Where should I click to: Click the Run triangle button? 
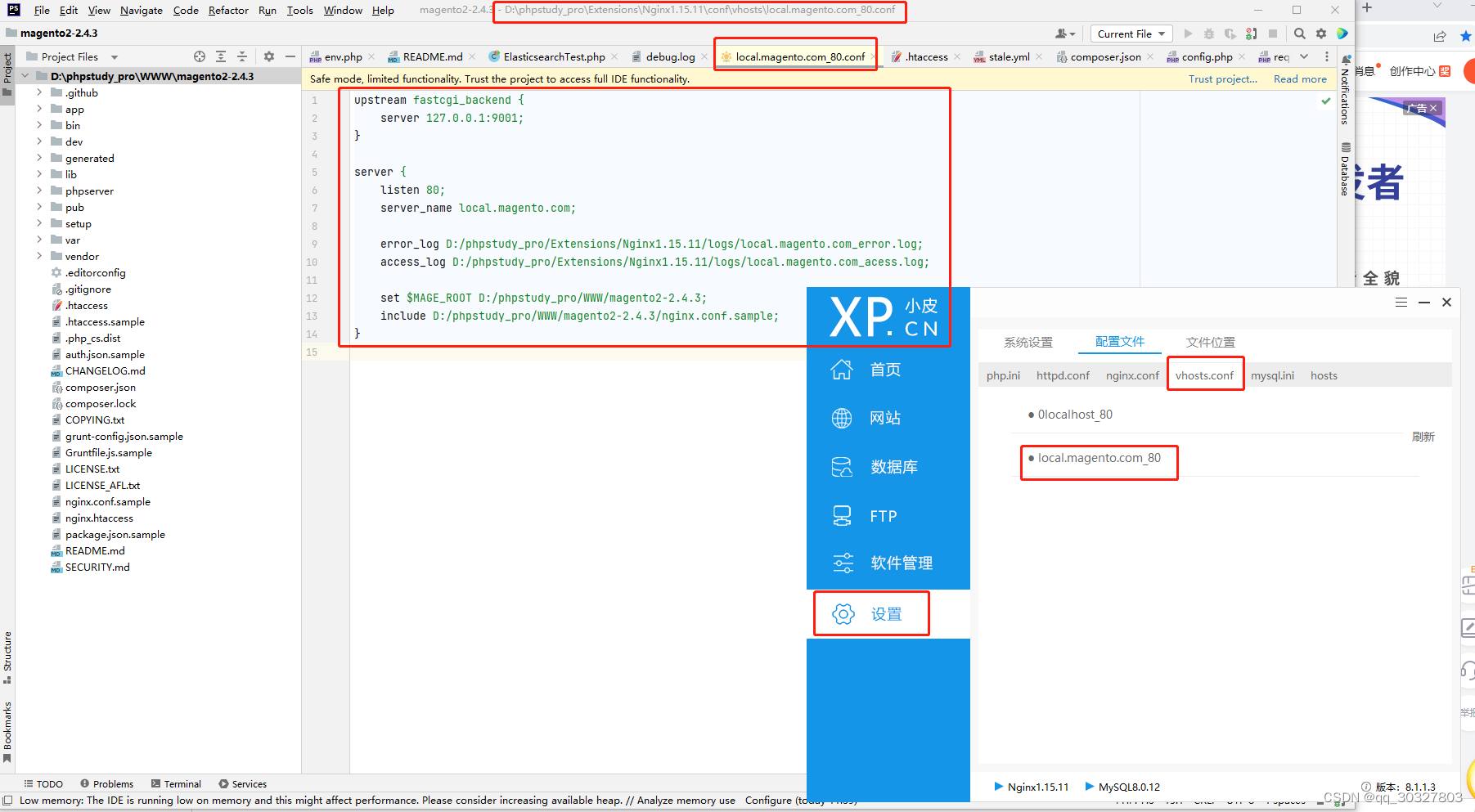(1188, 34)
